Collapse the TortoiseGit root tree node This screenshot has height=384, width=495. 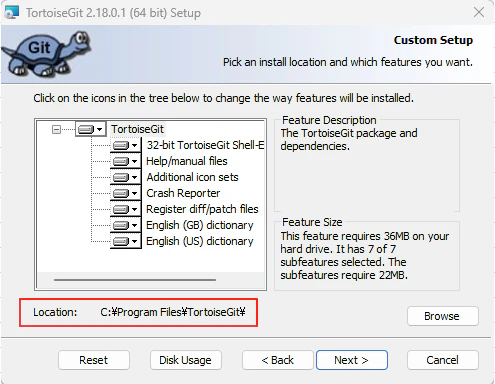click(x=57, y=129)
